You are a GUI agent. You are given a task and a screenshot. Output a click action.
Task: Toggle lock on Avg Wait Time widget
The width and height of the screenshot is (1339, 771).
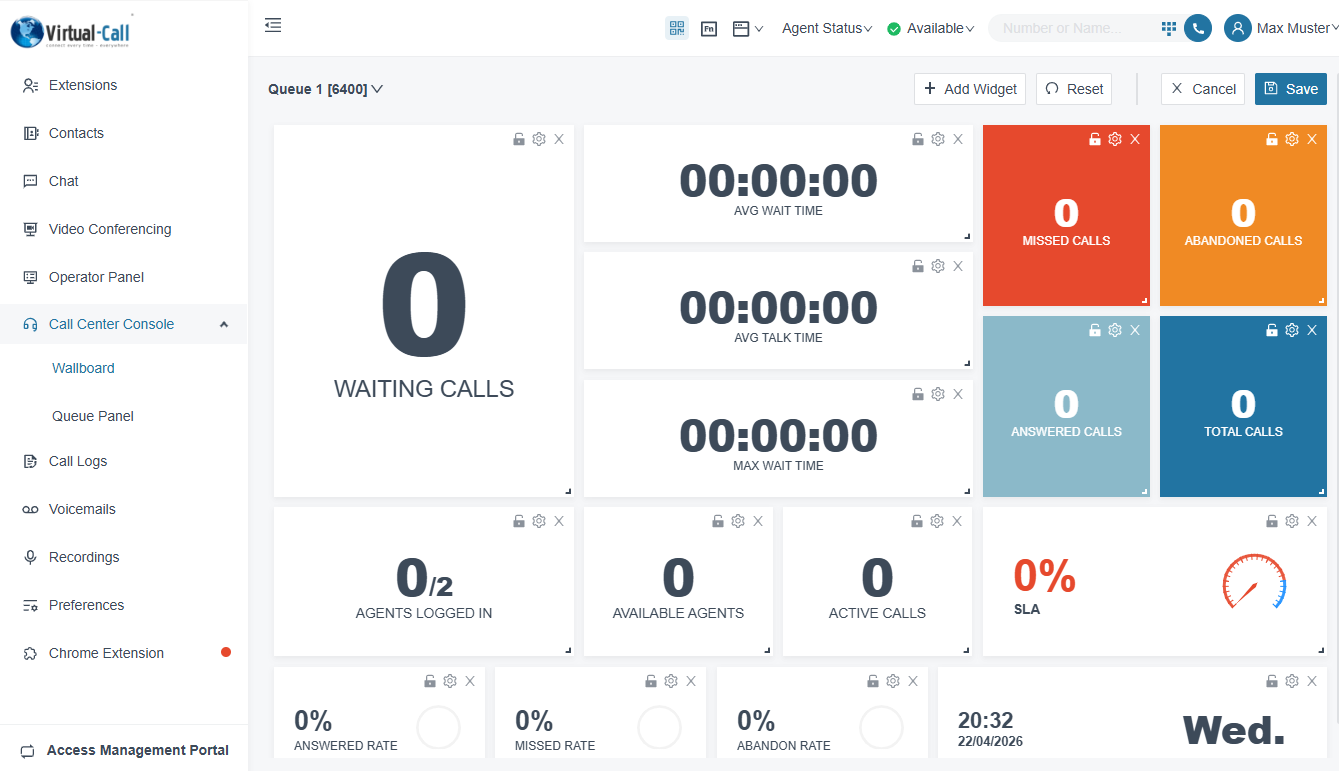click(x=918, y=139)
